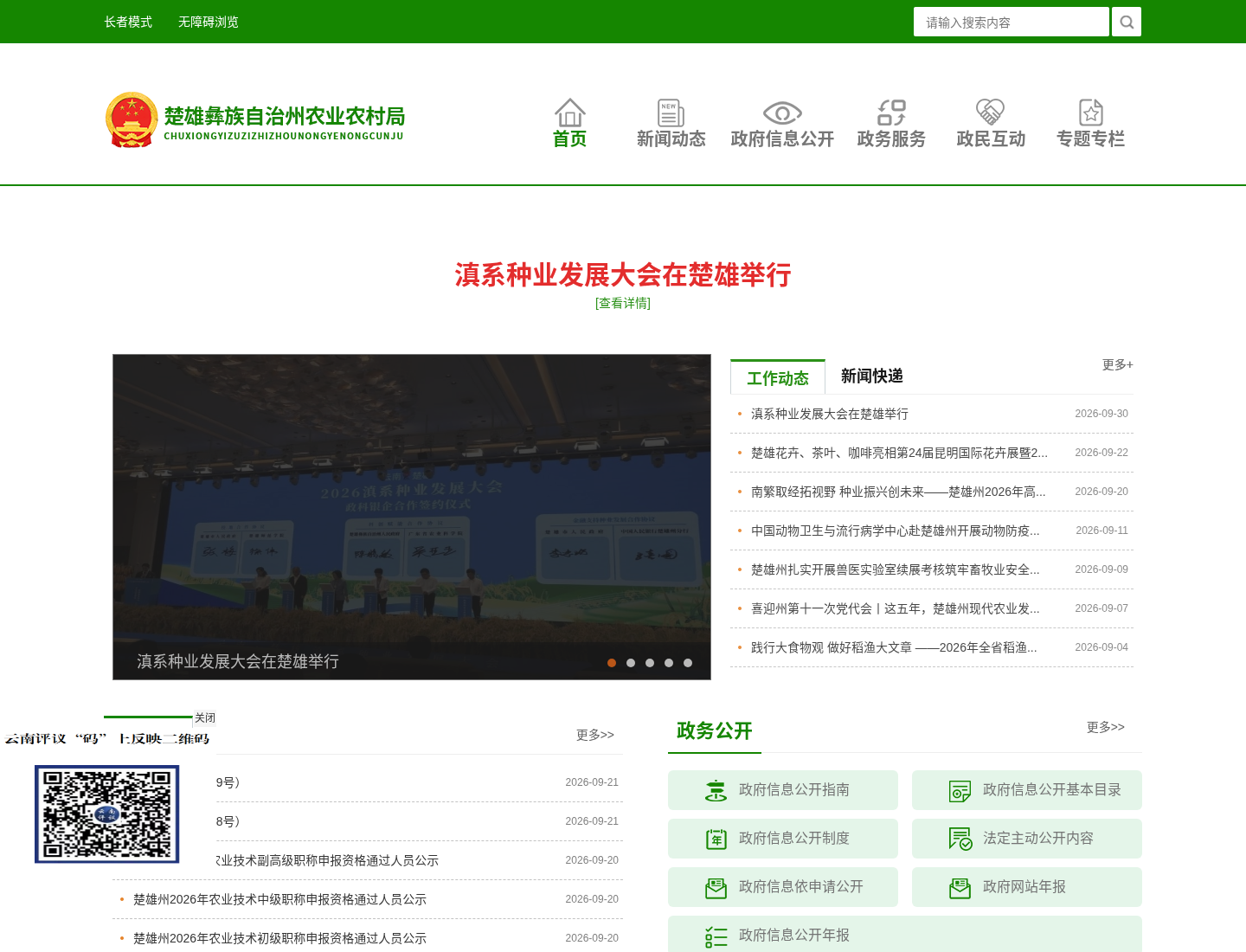This screenshot has height=952, width=1246.
Task: Open 更多+ beside news tabs
Action: tap(1117, 364)
